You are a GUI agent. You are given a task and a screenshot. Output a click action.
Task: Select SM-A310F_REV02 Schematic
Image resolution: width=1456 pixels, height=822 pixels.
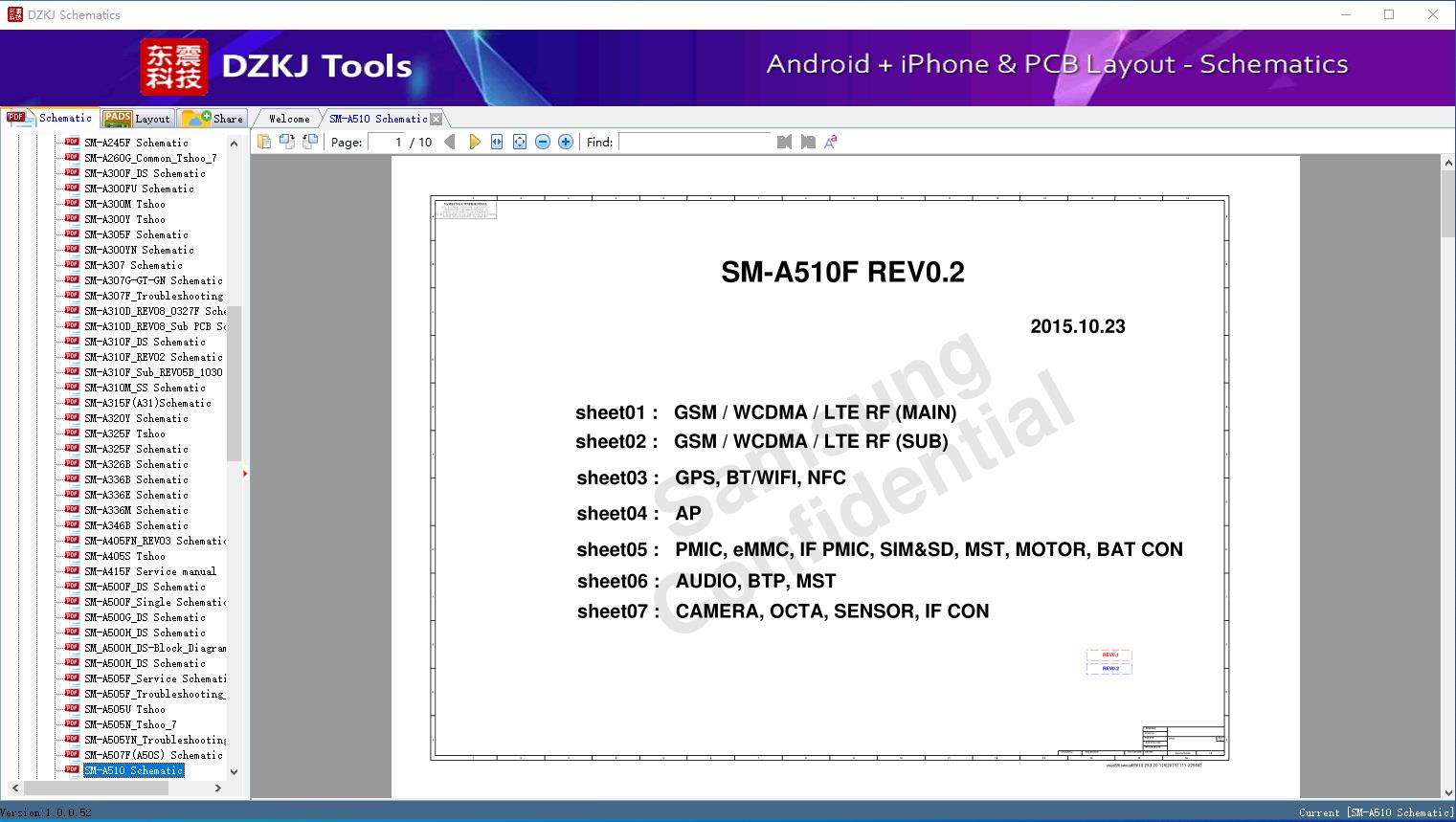[x=153, y=357]
